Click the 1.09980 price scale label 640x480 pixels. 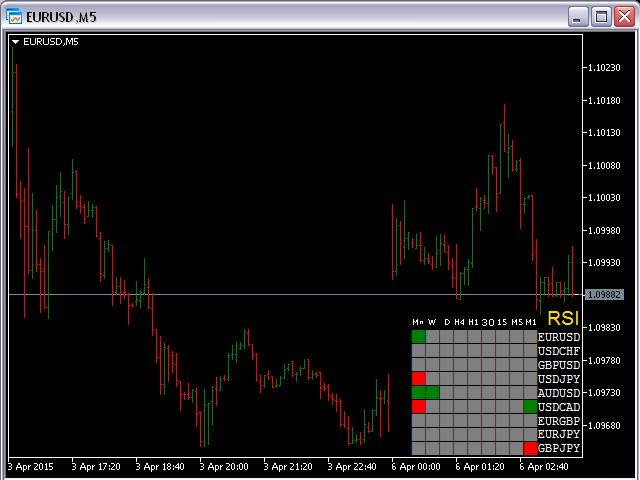(604, 231)
